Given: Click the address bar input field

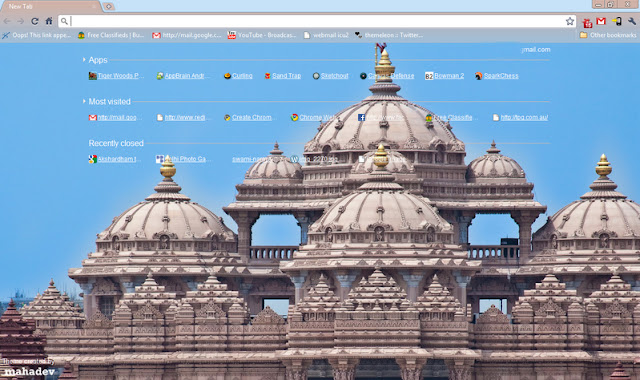Looking at the screenshot, I should pos(316,21).
